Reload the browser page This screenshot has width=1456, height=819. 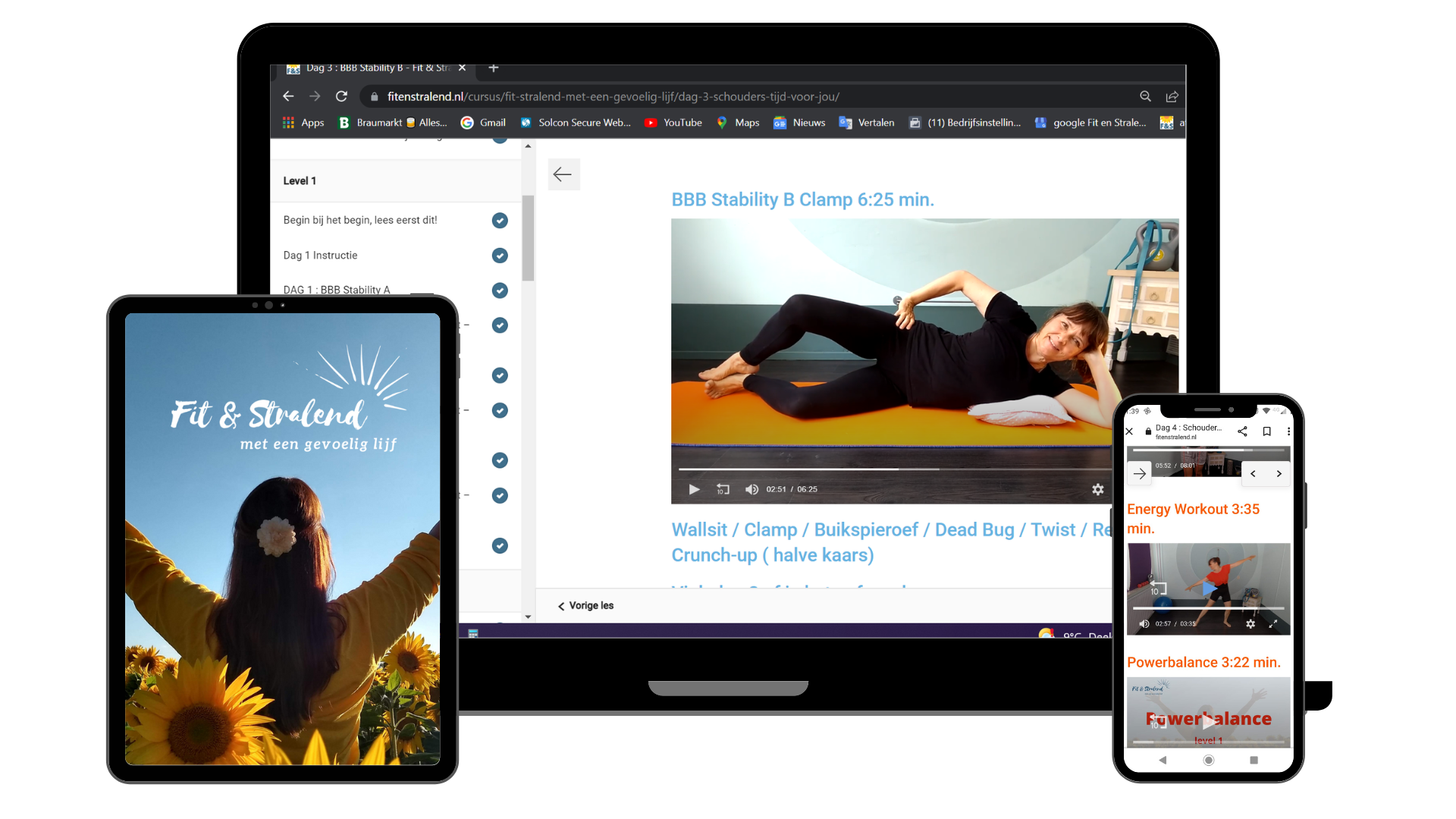[x=341, y=96]
